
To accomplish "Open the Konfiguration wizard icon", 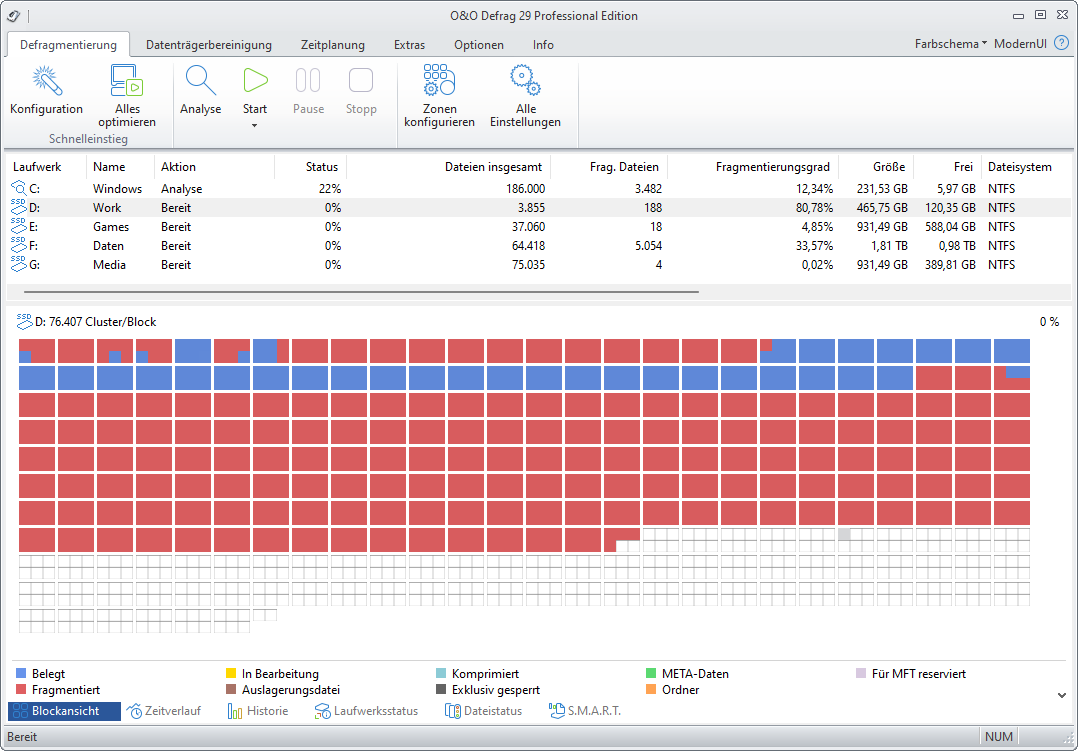I will [46, 82].
